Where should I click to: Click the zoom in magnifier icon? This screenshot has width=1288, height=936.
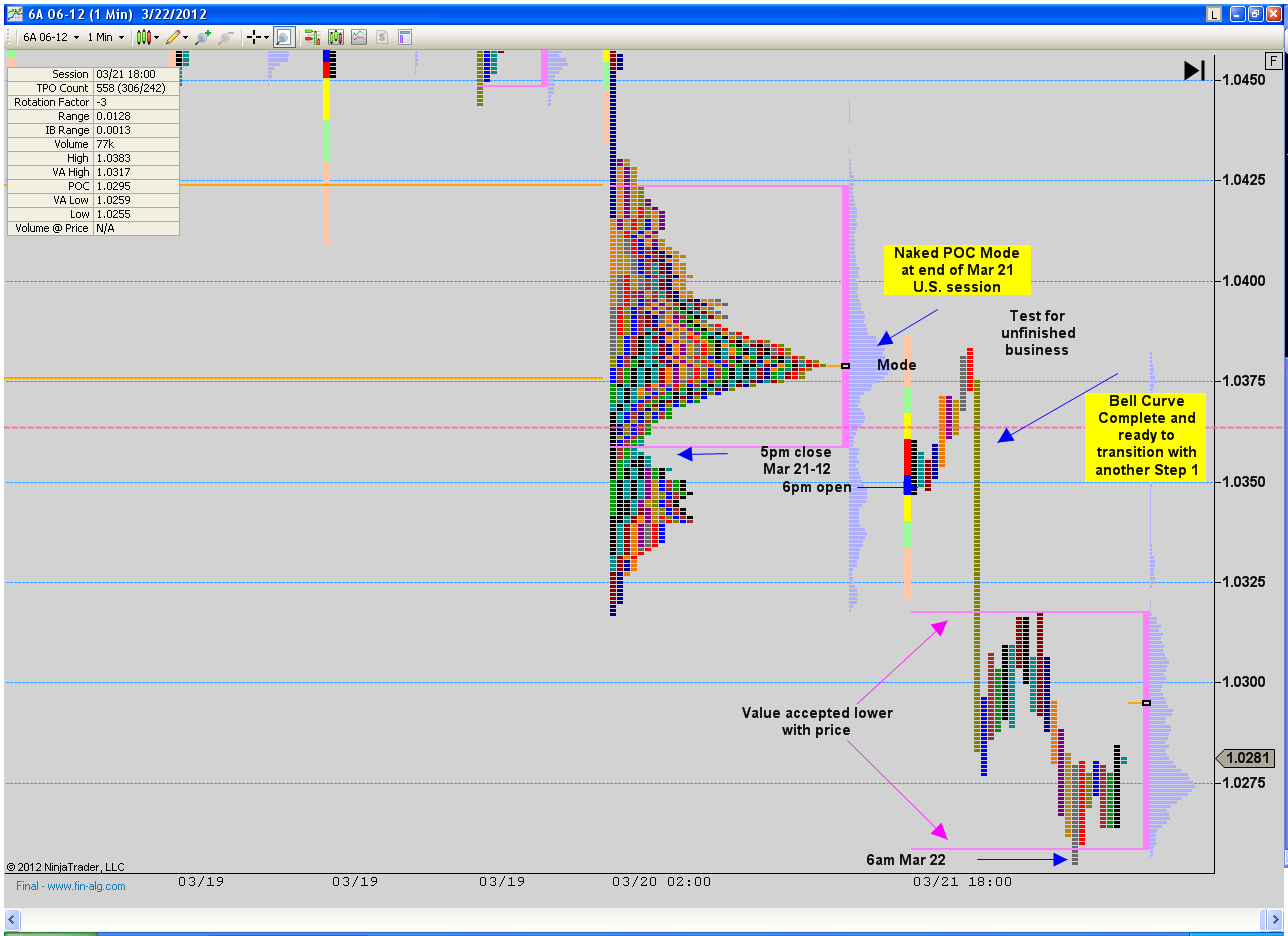click(x=203, y=37)
